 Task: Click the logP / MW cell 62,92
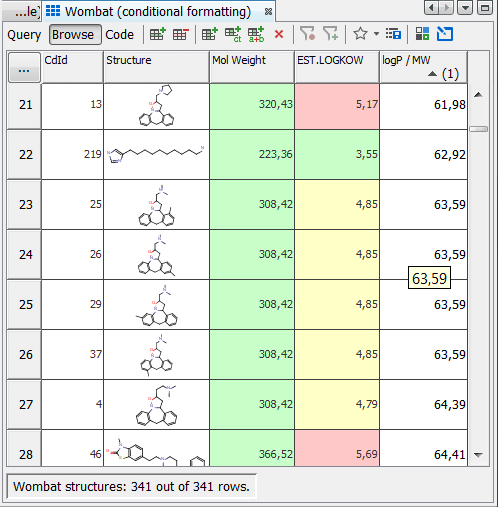[x=424, y=155]
